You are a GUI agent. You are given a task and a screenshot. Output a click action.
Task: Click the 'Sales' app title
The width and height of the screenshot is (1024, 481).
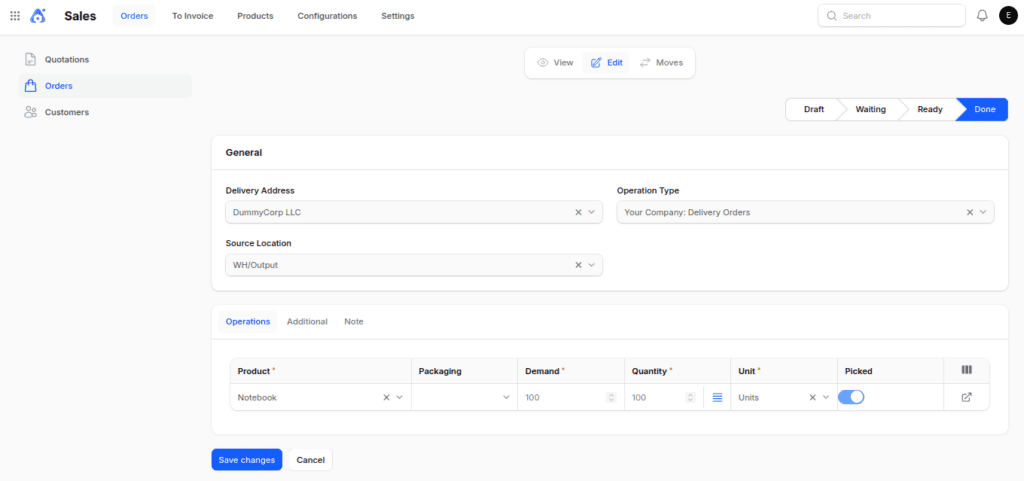coord(80,16)
